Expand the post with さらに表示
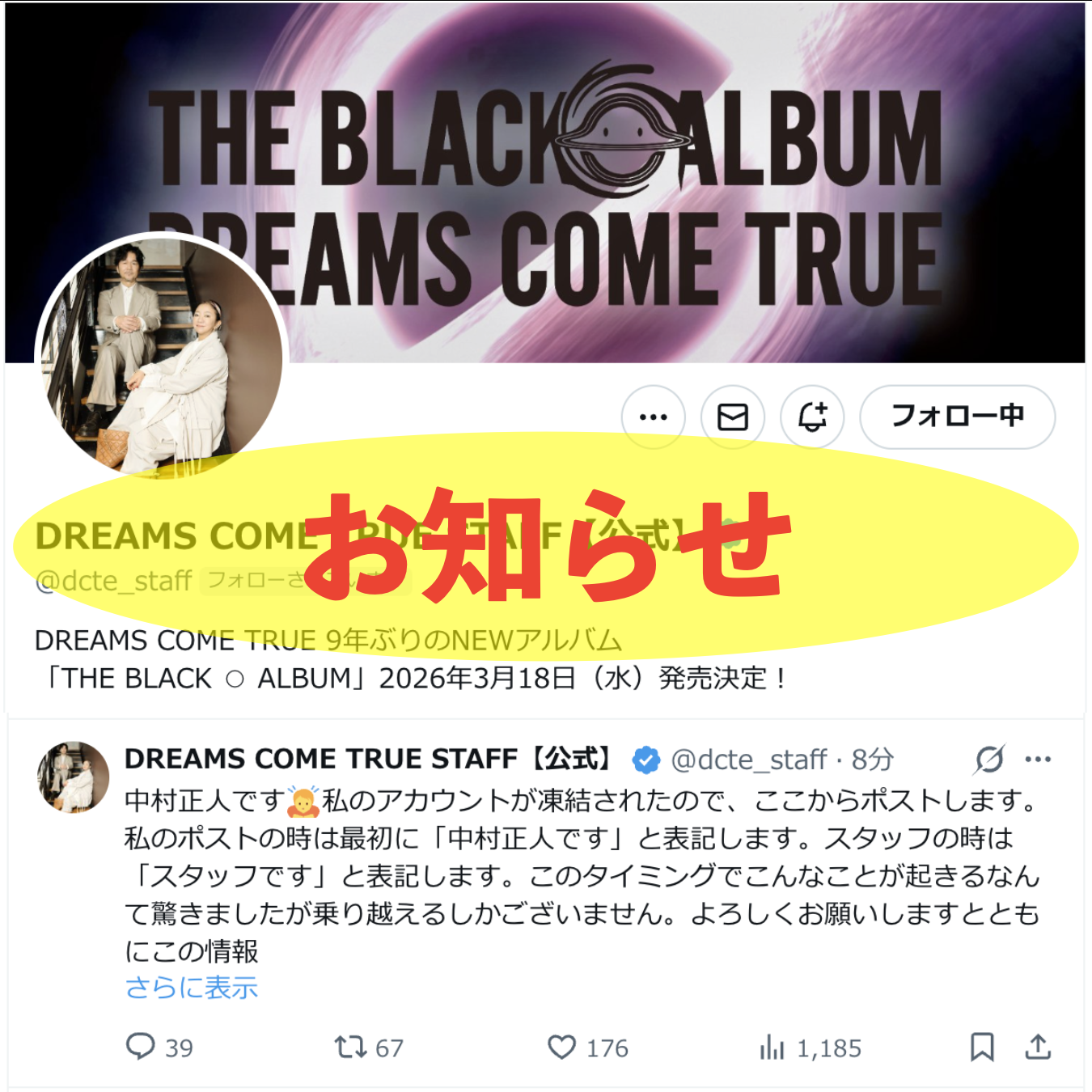Screen dimensions: 1092x1092 [x=192, y=988]
